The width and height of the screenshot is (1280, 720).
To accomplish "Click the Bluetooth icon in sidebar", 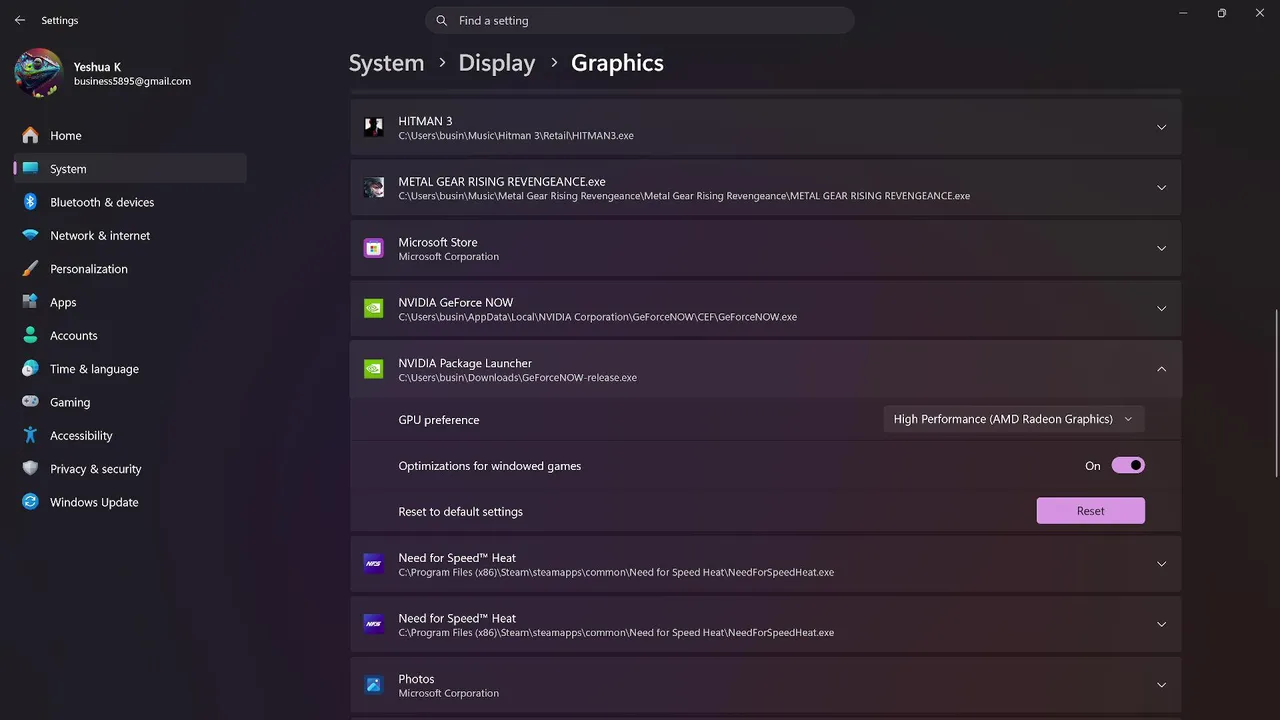I will (x=30, y=202).
